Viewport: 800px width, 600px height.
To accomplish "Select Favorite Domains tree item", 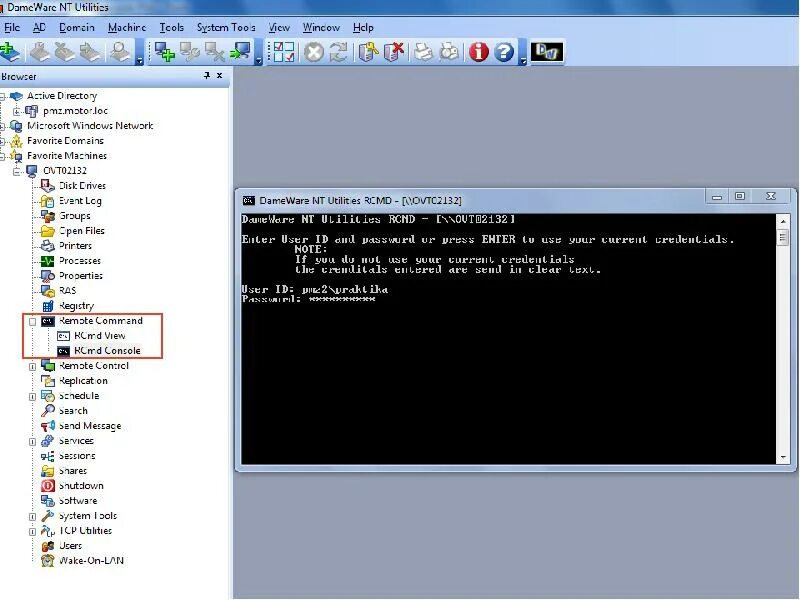I will (x=65, y=141).
